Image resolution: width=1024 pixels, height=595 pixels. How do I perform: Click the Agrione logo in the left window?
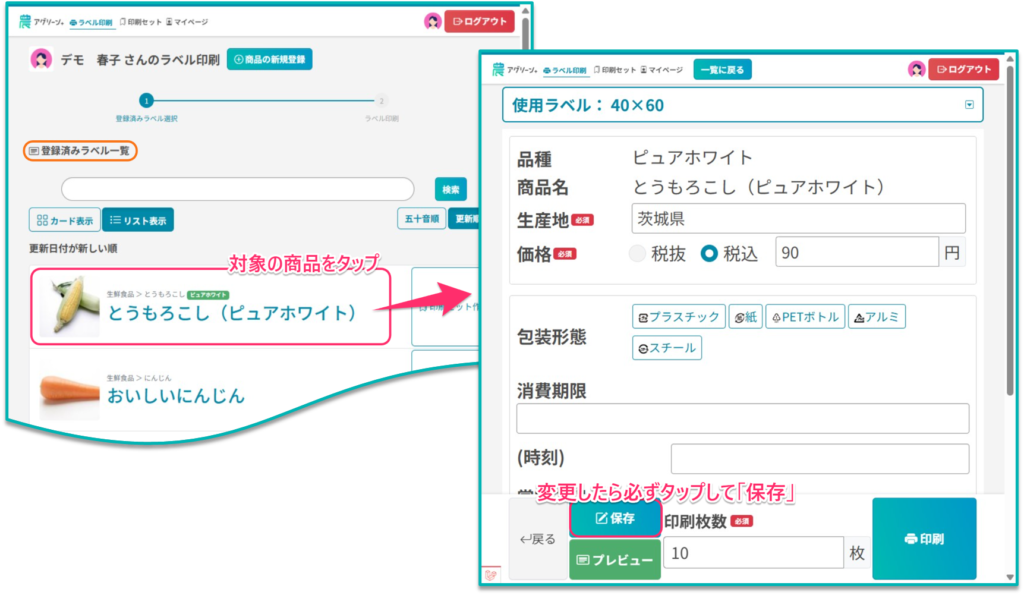click(x=40, y=21)
